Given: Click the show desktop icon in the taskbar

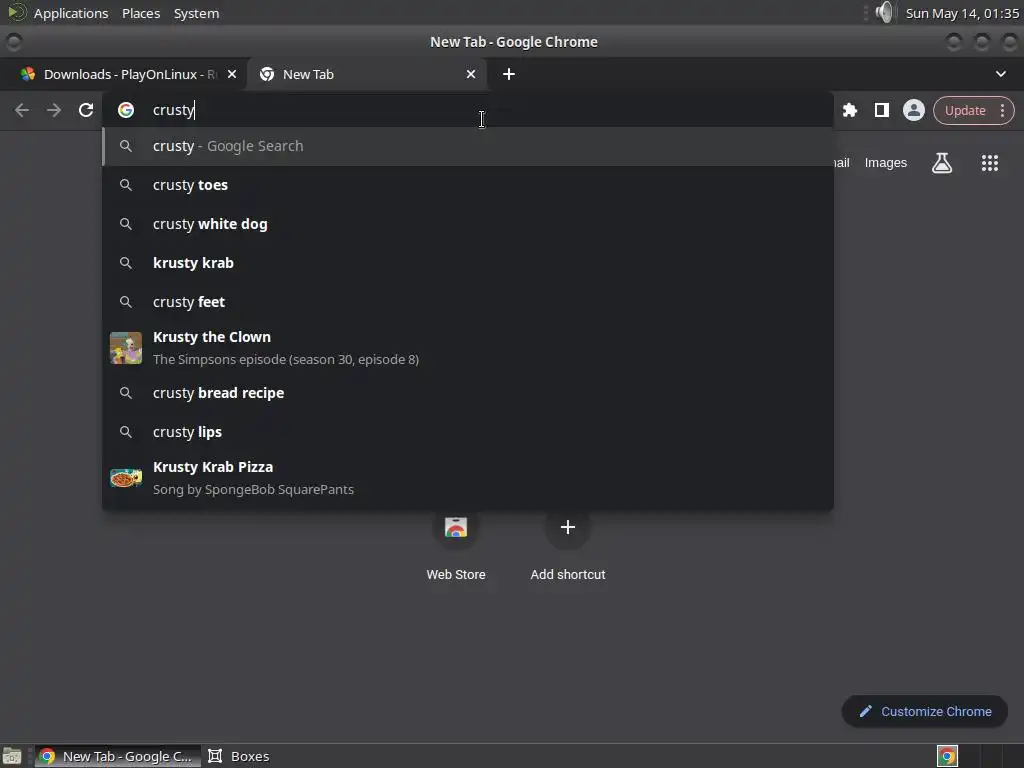Looking at the screenshot, I should pyautogui.click(x=12, y=756).
